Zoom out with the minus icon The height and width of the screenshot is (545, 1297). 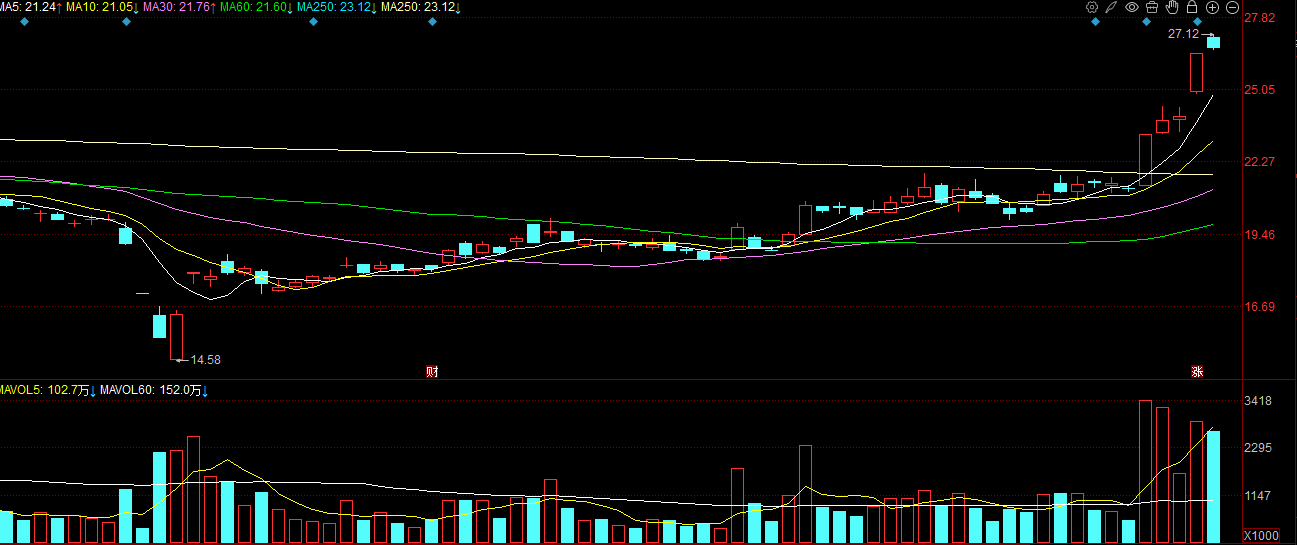pyautogui.click(x=1232, y=7)
